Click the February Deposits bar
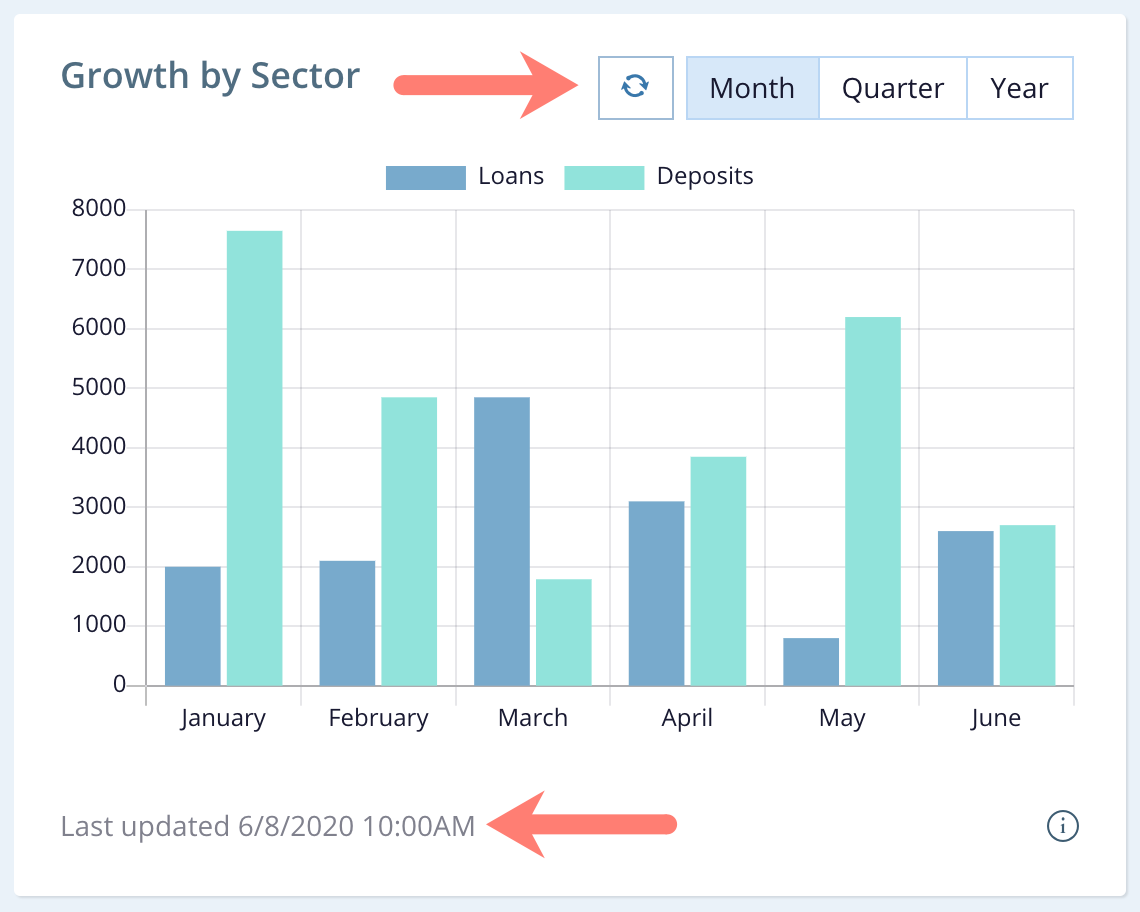The image size is (1140, 912). tap(409, 541)
